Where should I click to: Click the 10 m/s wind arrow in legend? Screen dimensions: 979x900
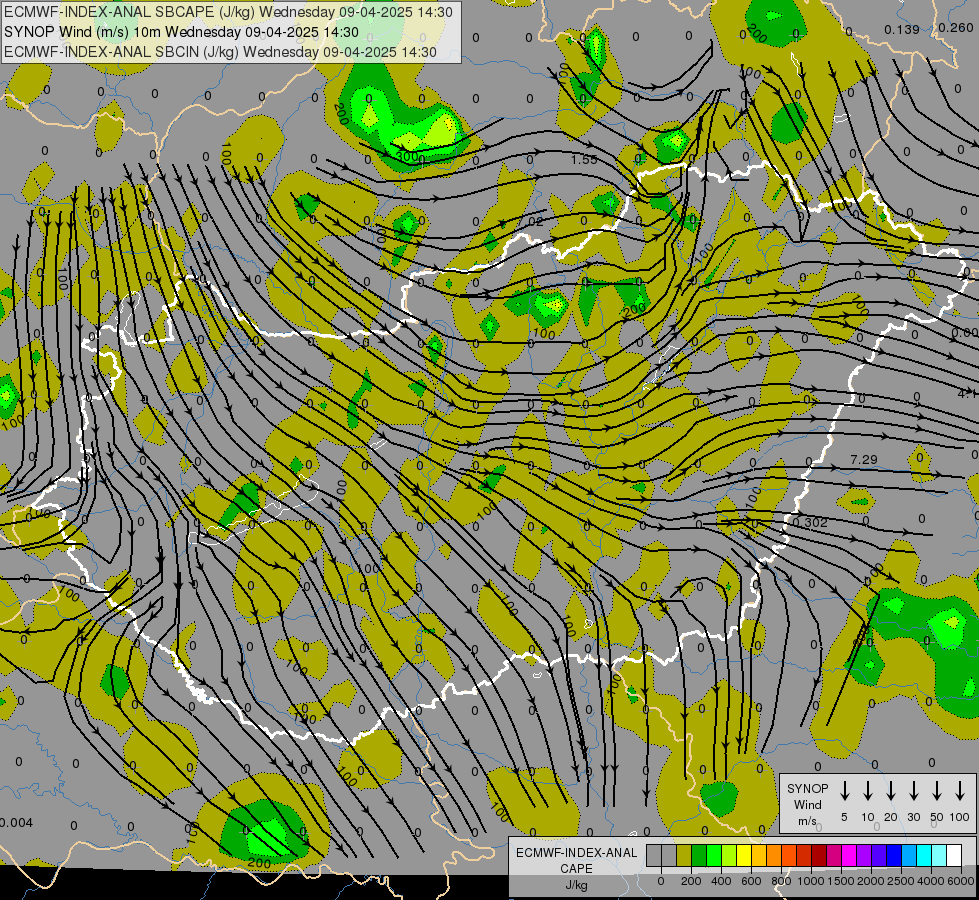(868, 790)
